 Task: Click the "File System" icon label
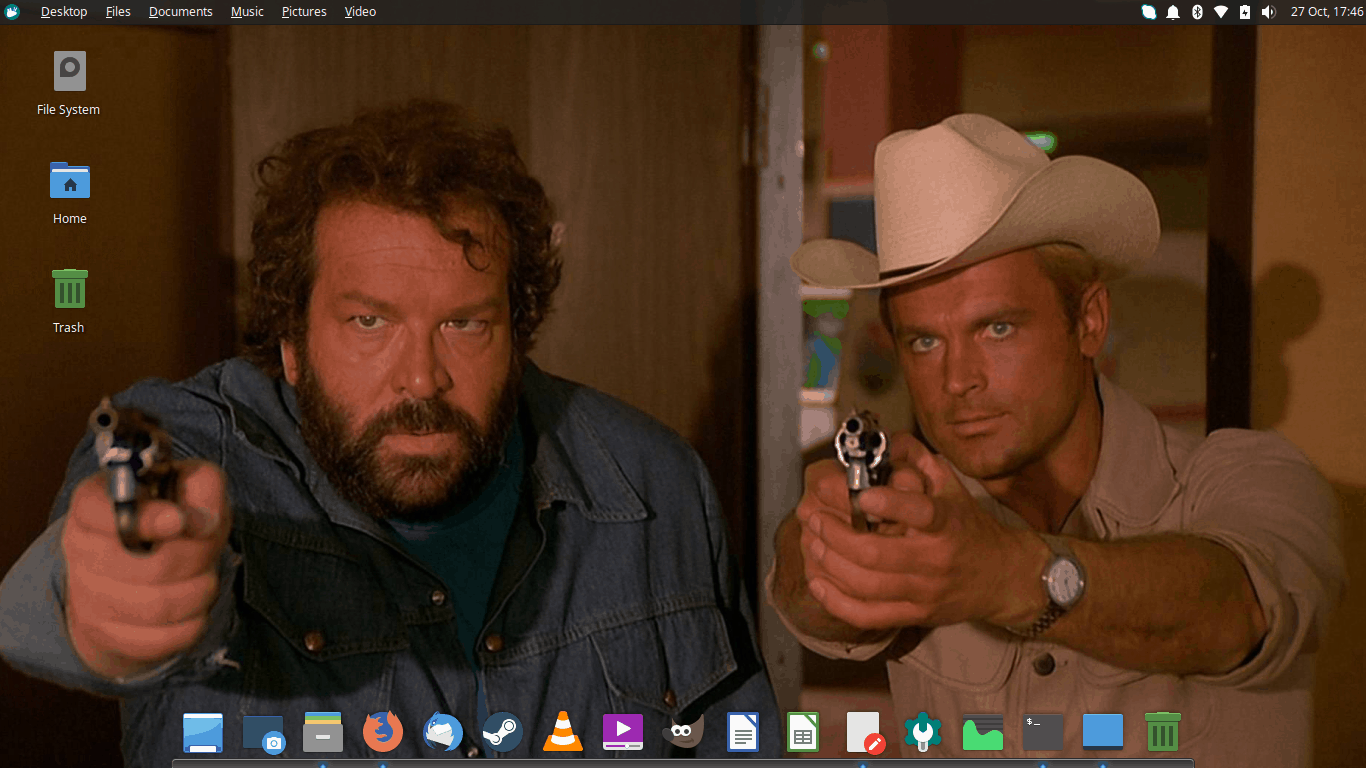pos(69,110)
